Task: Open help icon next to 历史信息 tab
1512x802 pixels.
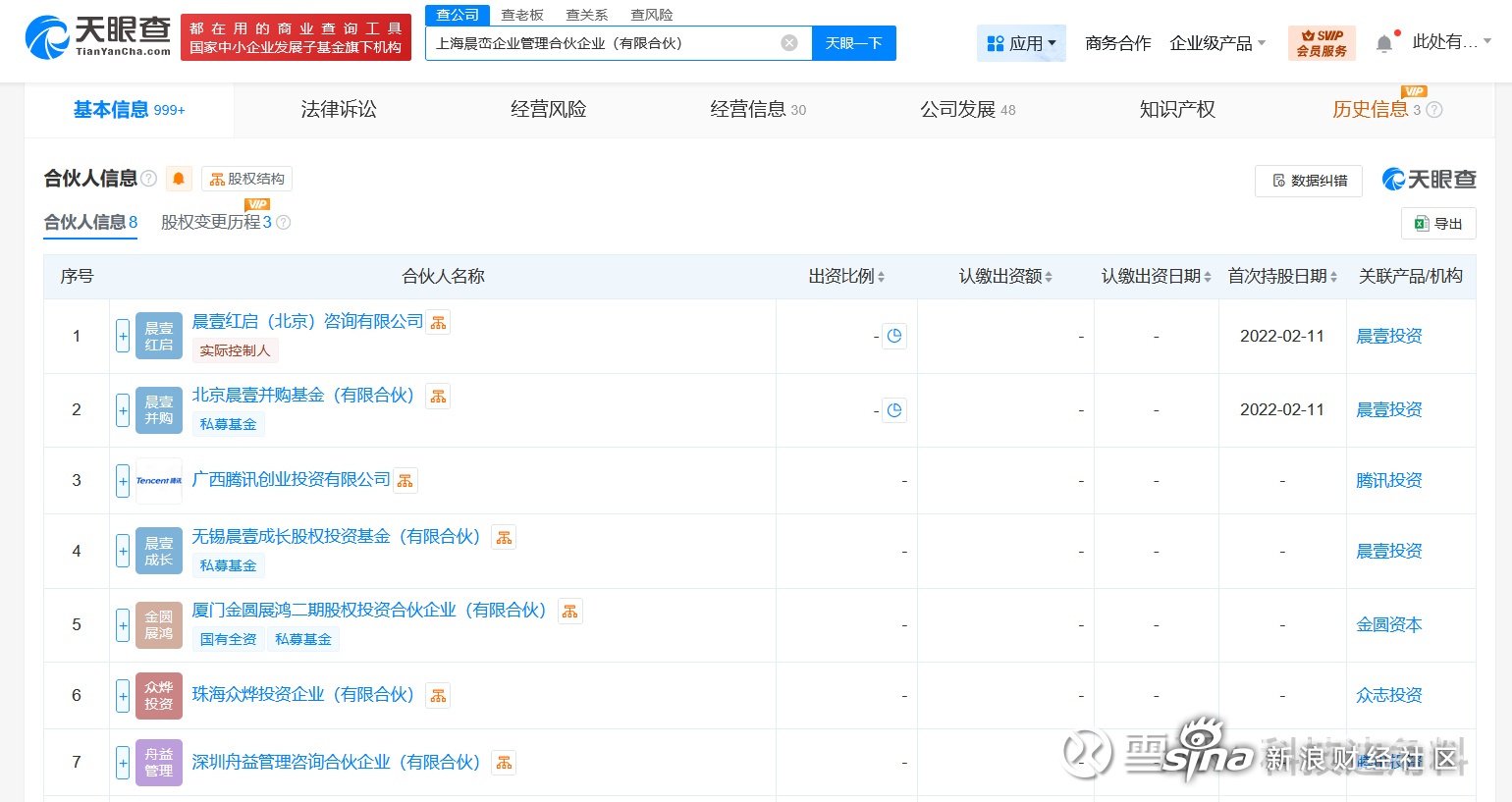Action: pyautogui.click(x=1434, y=110)
